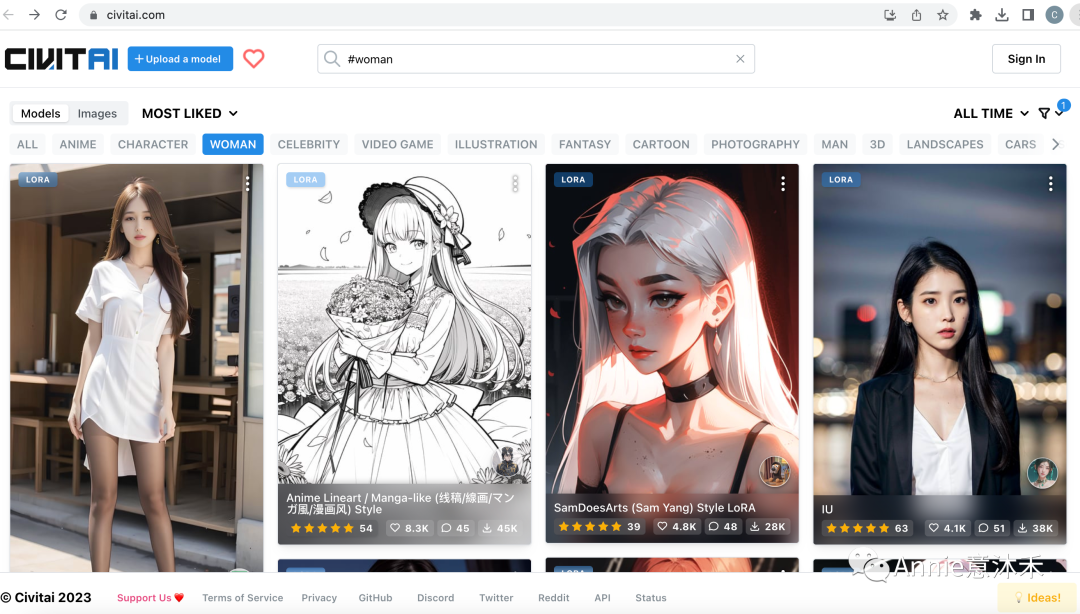This screenshot has height=614, width=1080.
Task: Click the 48 comments on SamDoesArts
Action: click(723, 526)
